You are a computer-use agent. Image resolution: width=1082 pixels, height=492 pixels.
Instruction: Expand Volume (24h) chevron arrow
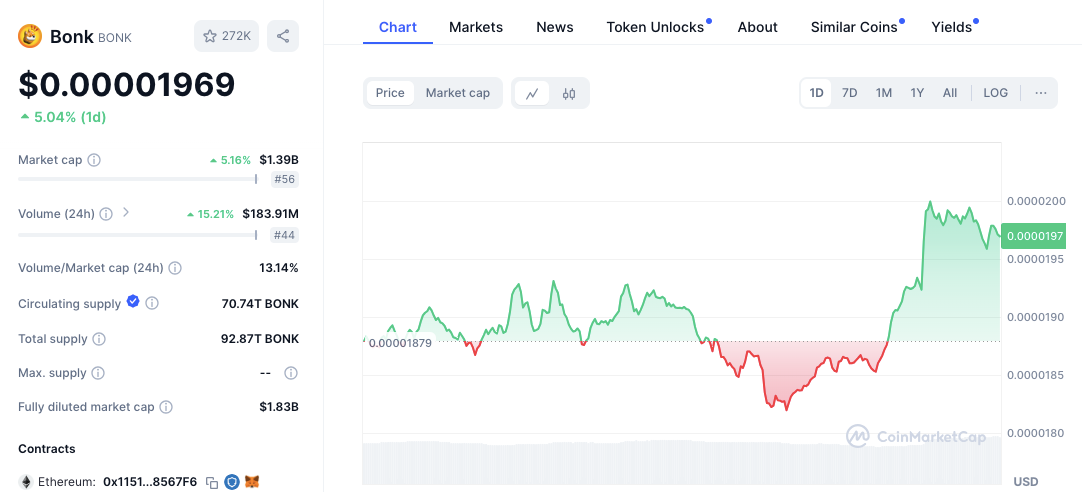coord(126,213)
